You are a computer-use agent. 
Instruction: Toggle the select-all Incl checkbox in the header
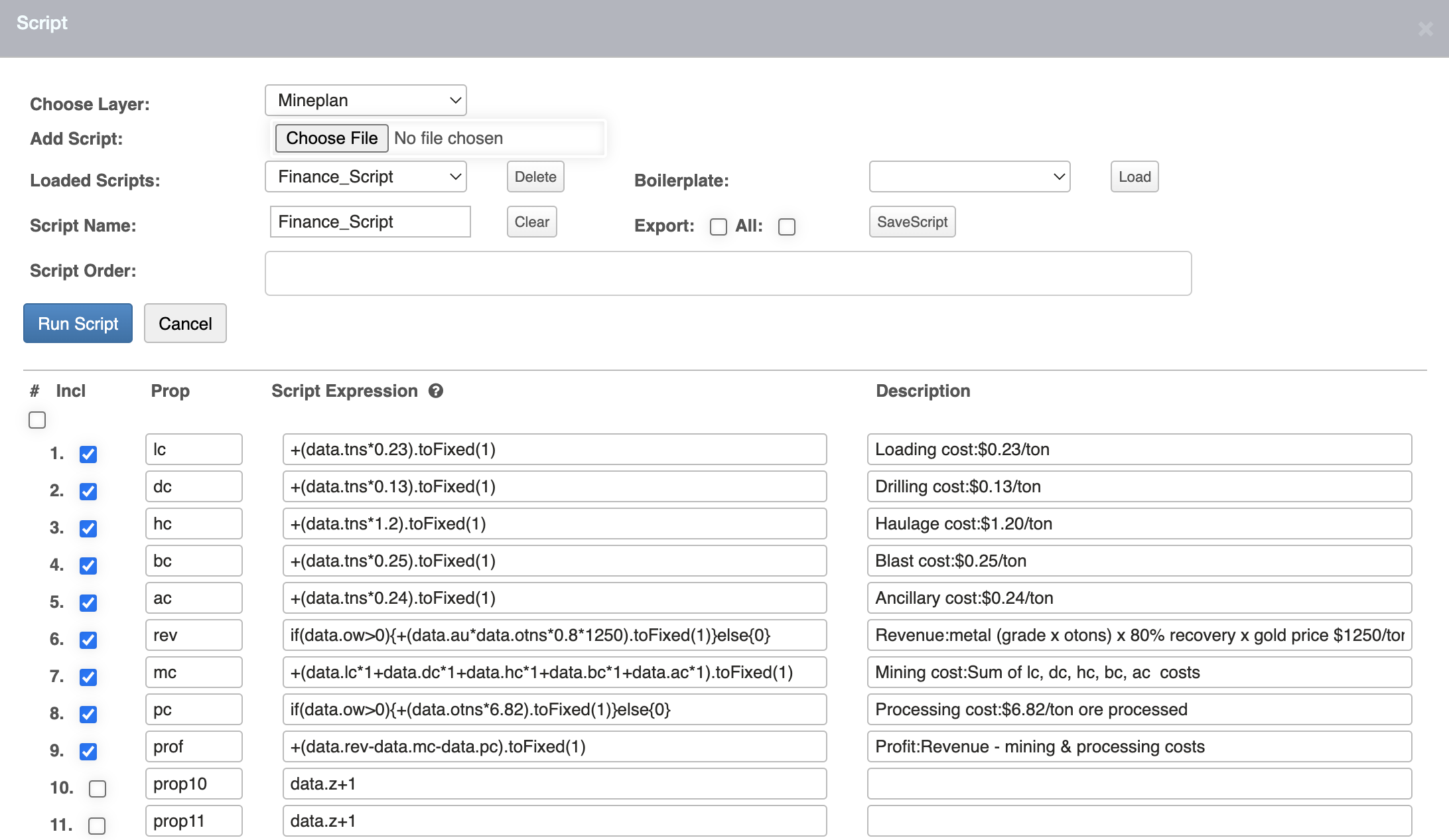pyautogui.click(x=37, y=420)
